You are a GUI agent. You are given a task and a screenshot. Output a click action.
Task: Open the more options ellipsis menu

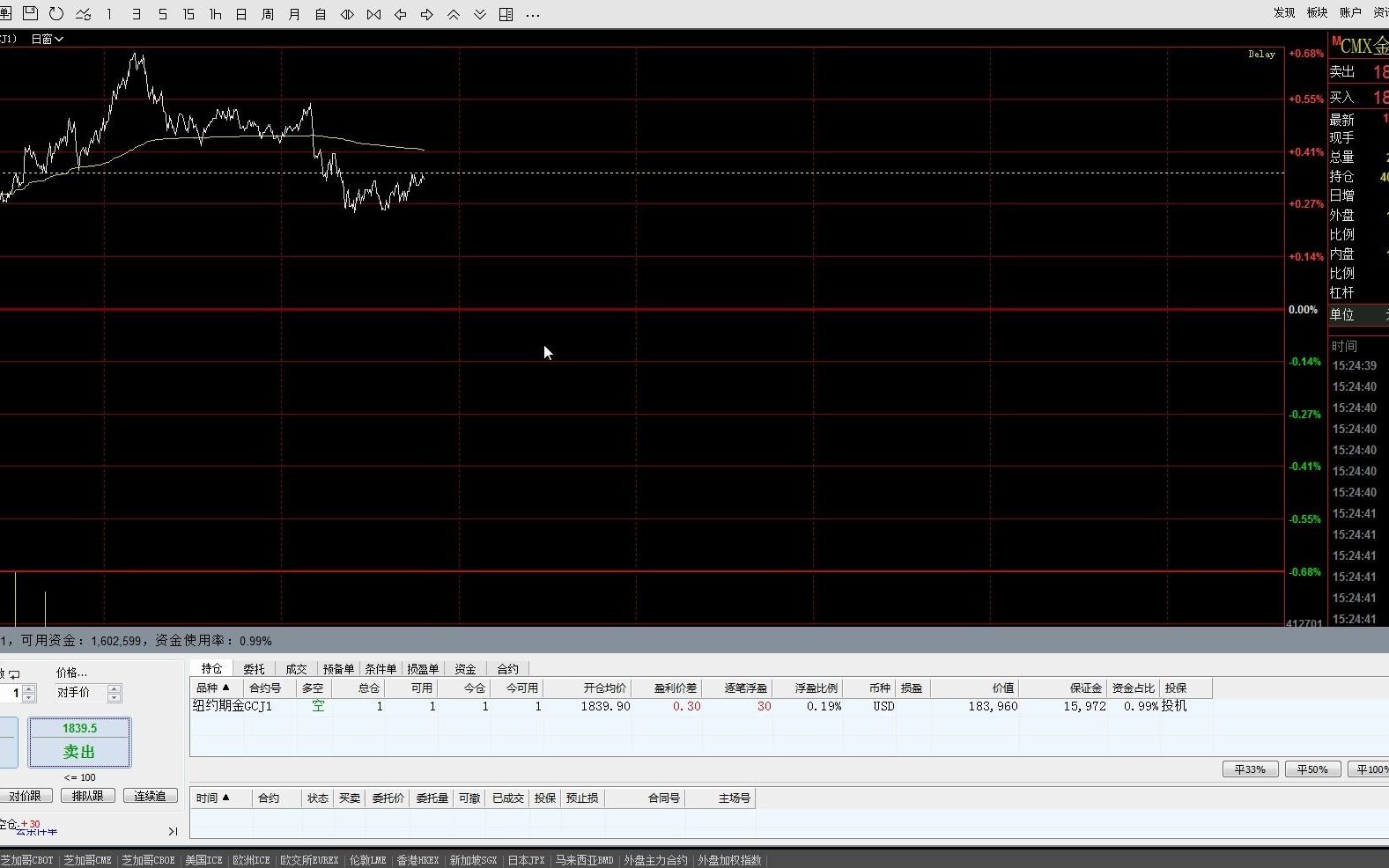click(x=532, y=15)
